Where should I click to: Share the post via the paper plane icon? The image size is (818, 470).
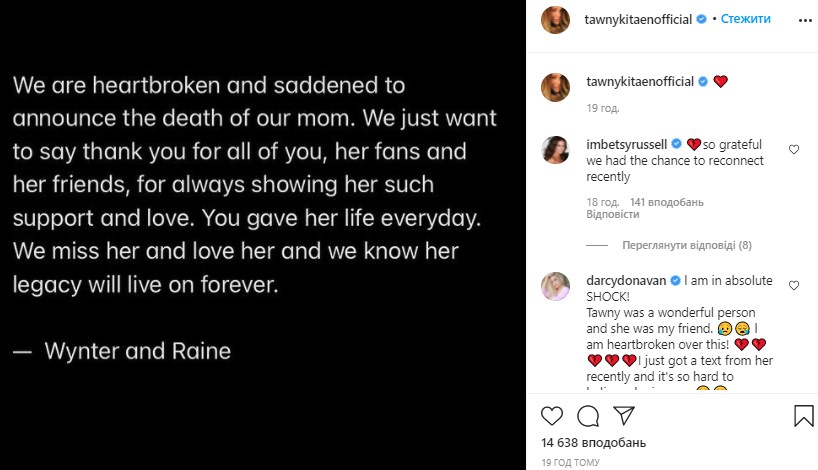623,415
